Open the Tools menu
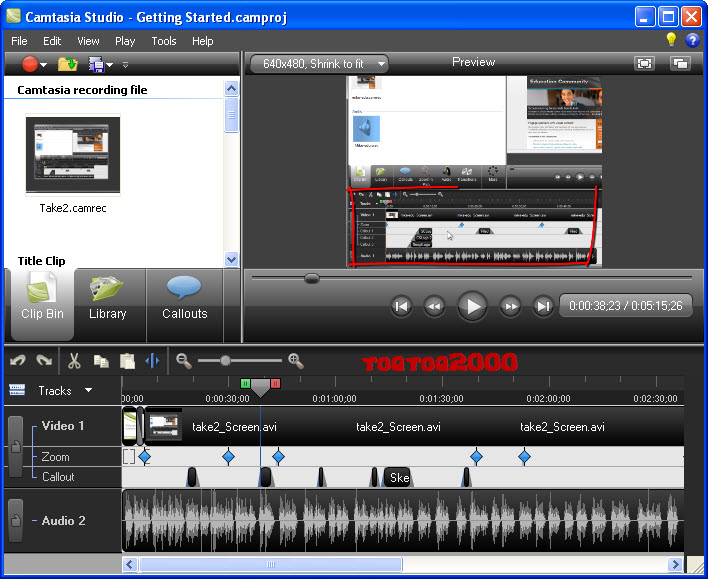Viewport: 708px width, 579px height. (163, 41)
